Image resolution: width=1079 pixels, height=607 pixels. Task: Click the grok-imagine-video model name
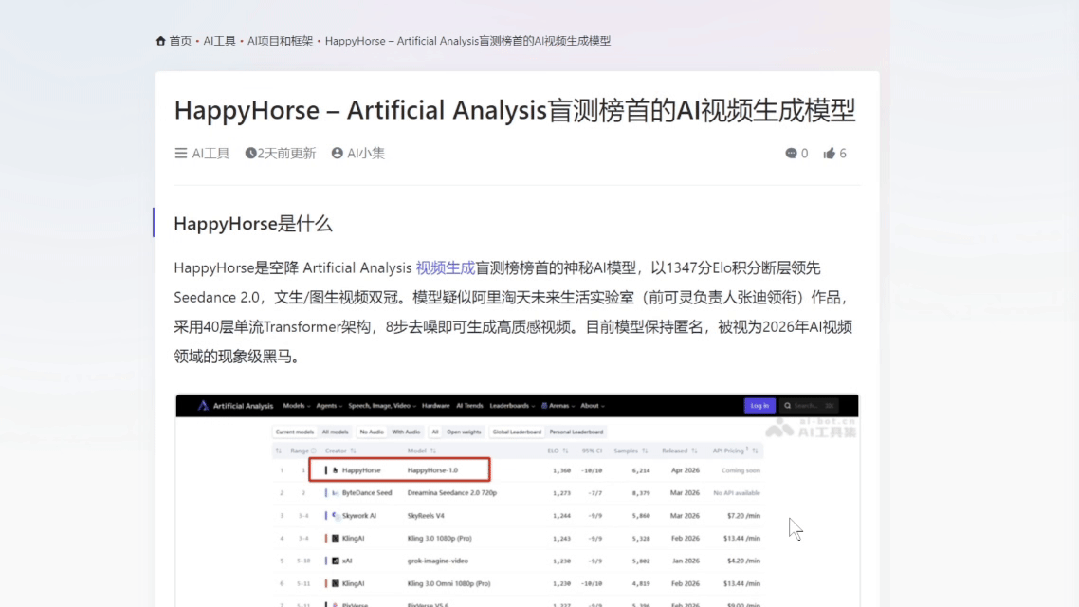pos(438,561)
